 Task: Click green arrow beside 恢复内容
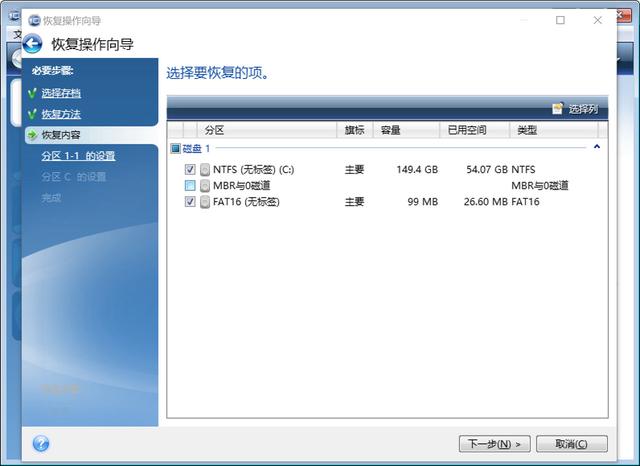(x=32, y=135)
